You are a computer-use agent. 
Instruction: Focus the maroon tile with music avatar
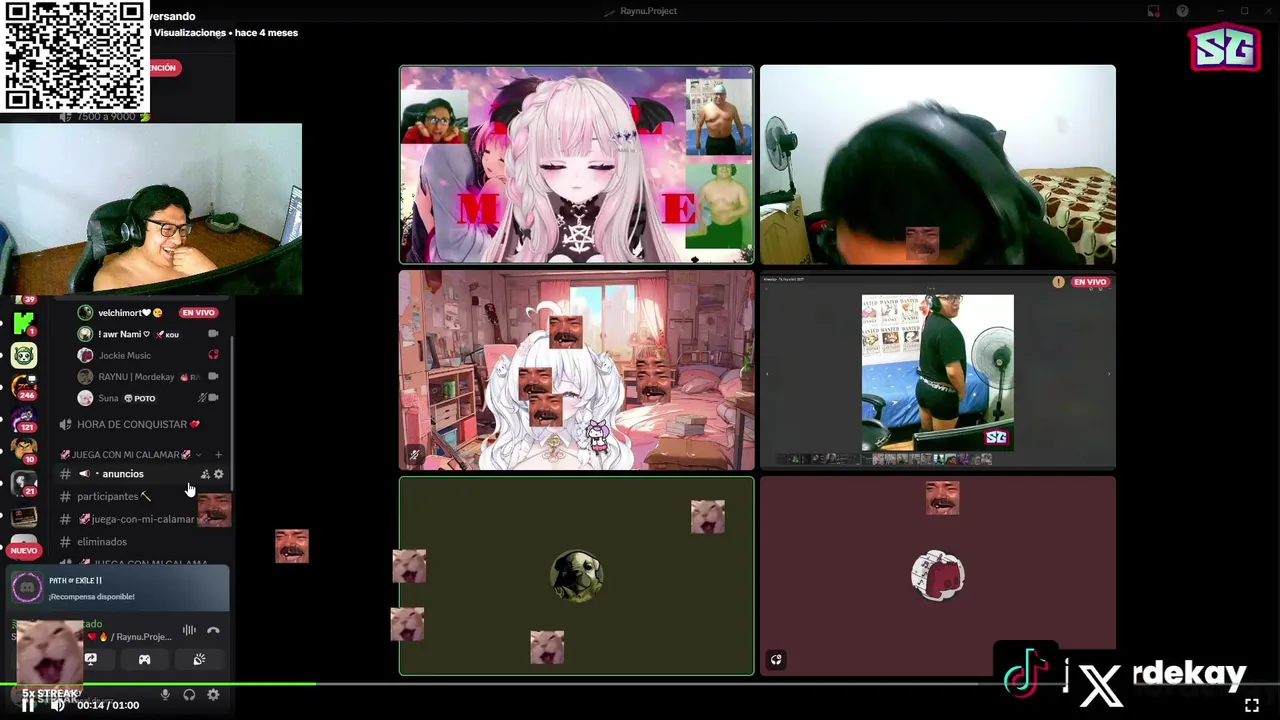[937, 576]
